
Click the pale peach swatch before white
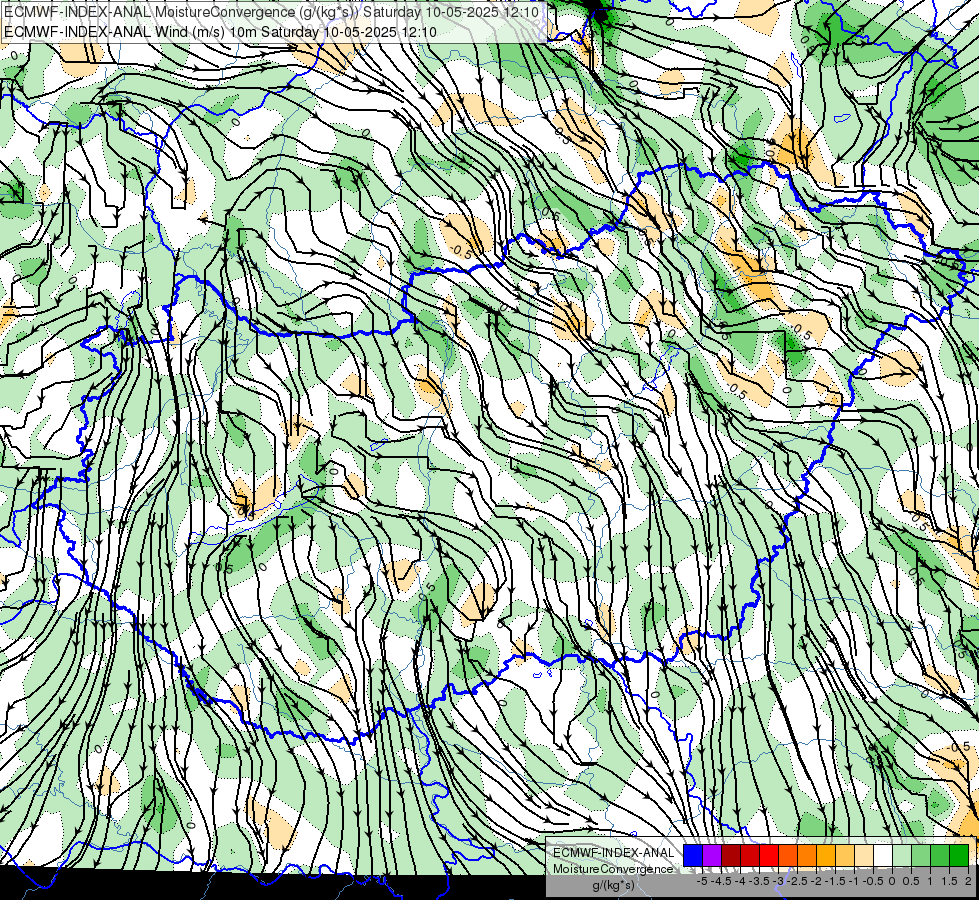[864, 856]
